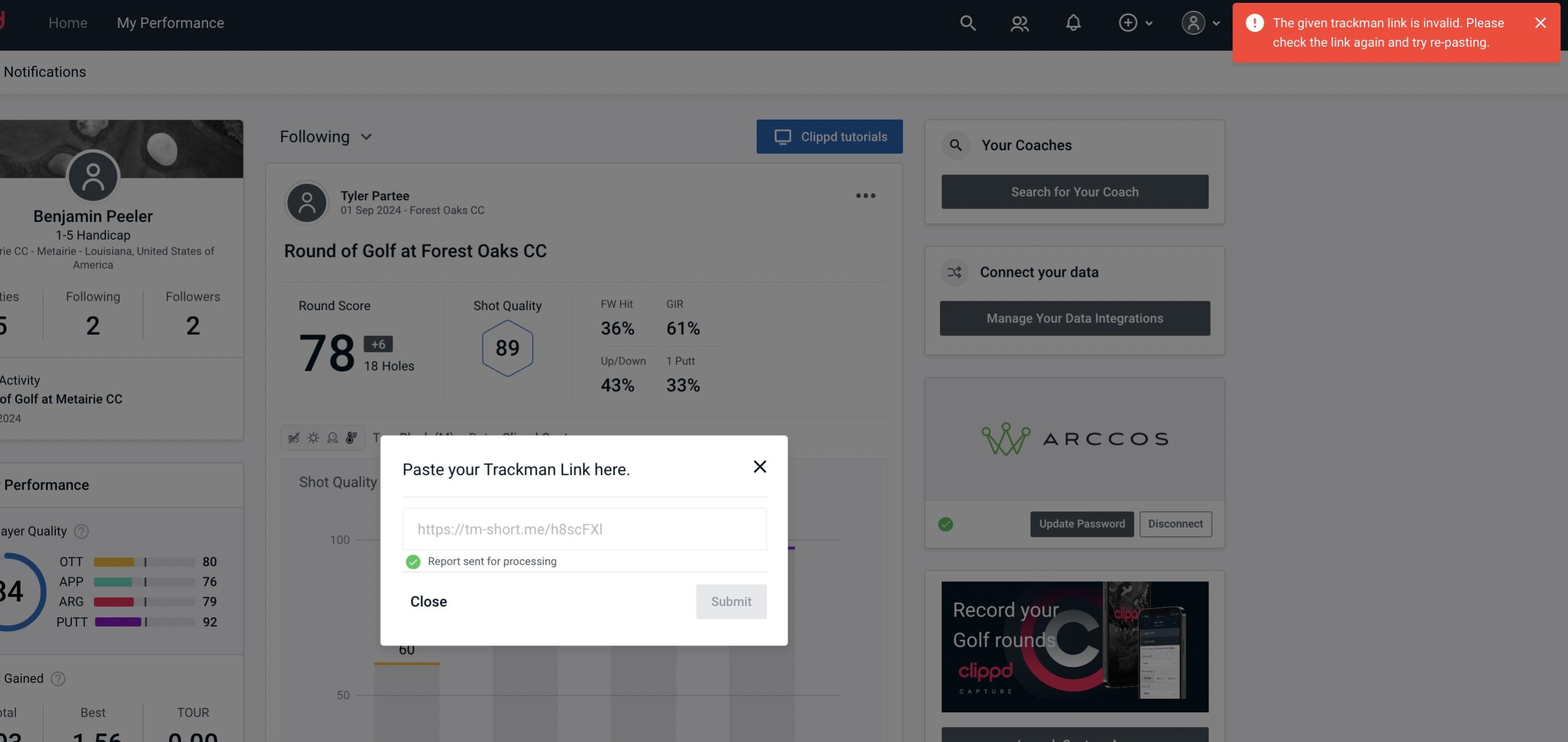This screenshot has width=1568, height=742.
Task: Click the Shot Quality hexagon icon
Action: click(506, 348)
